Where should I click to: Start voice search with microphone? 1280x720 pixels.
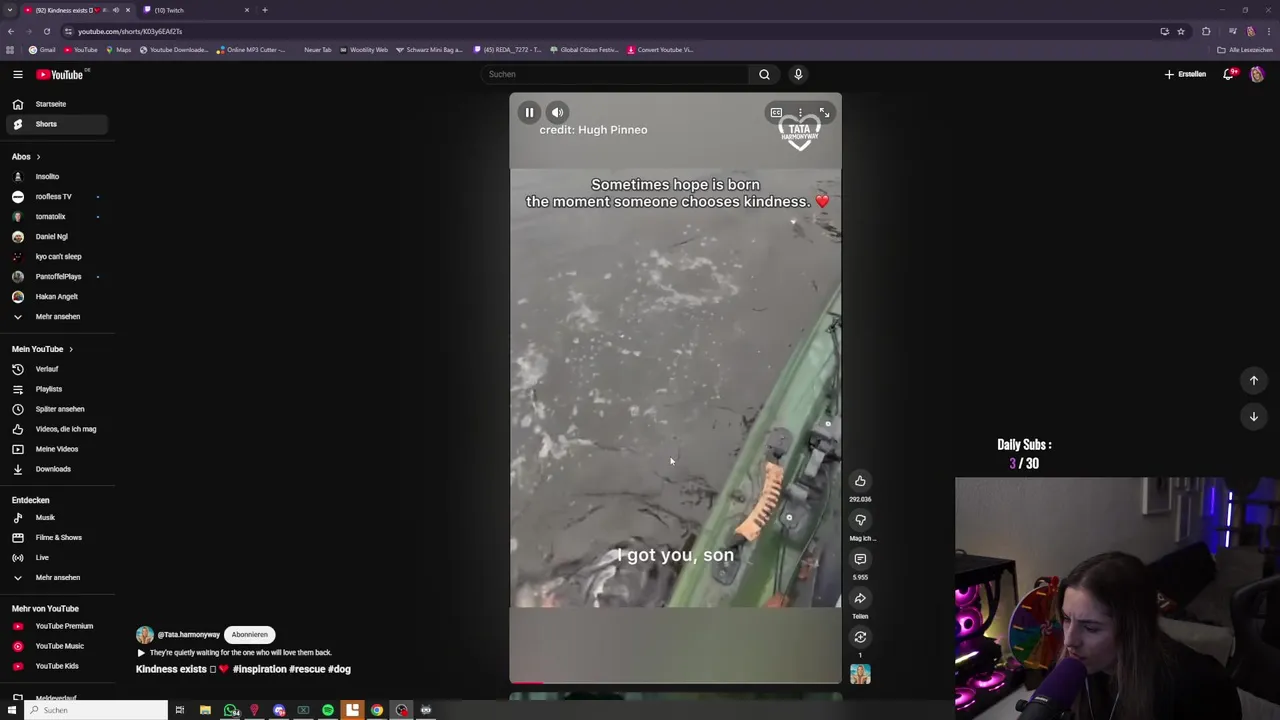(x=798, y=74)
